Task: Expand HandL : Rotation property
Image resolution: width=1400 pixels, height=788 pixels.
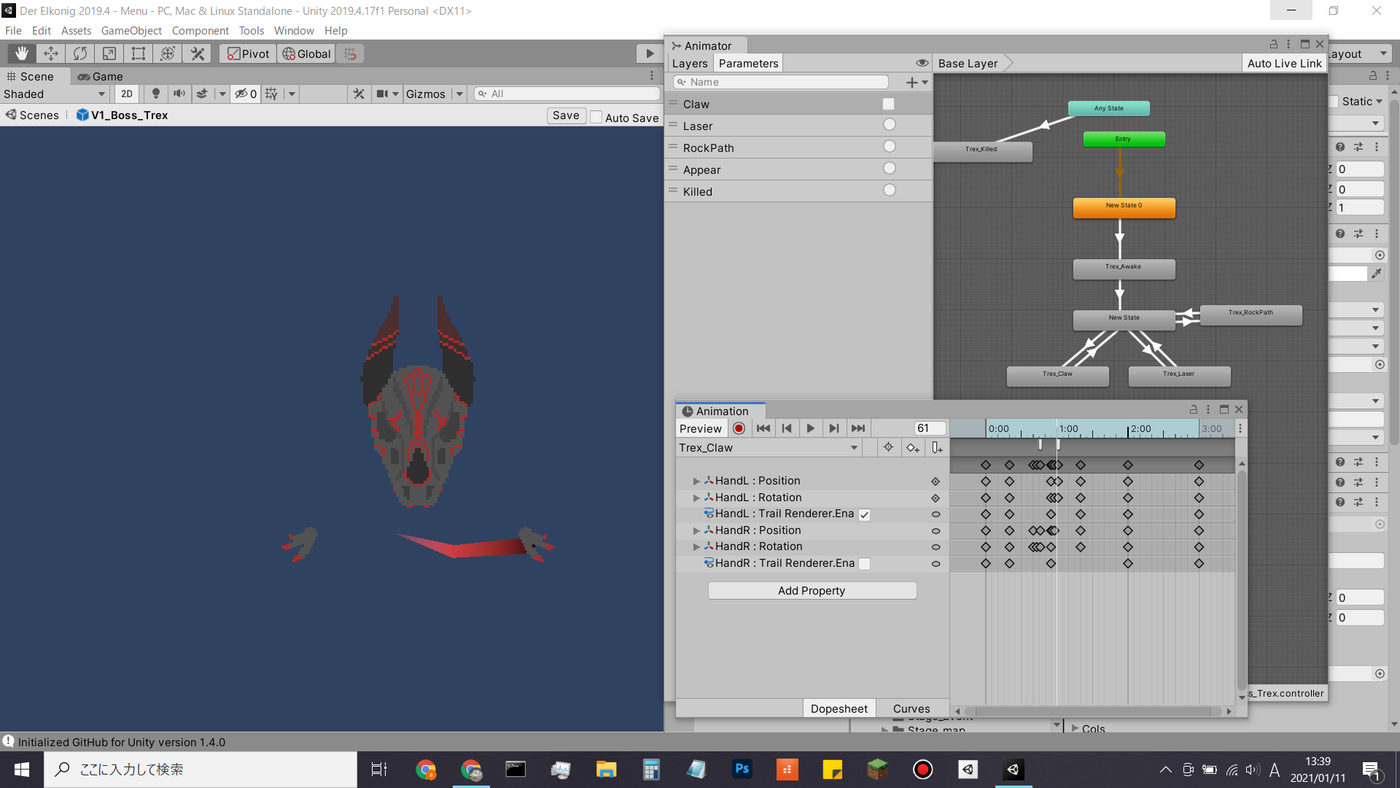Action: click(697, 497)
